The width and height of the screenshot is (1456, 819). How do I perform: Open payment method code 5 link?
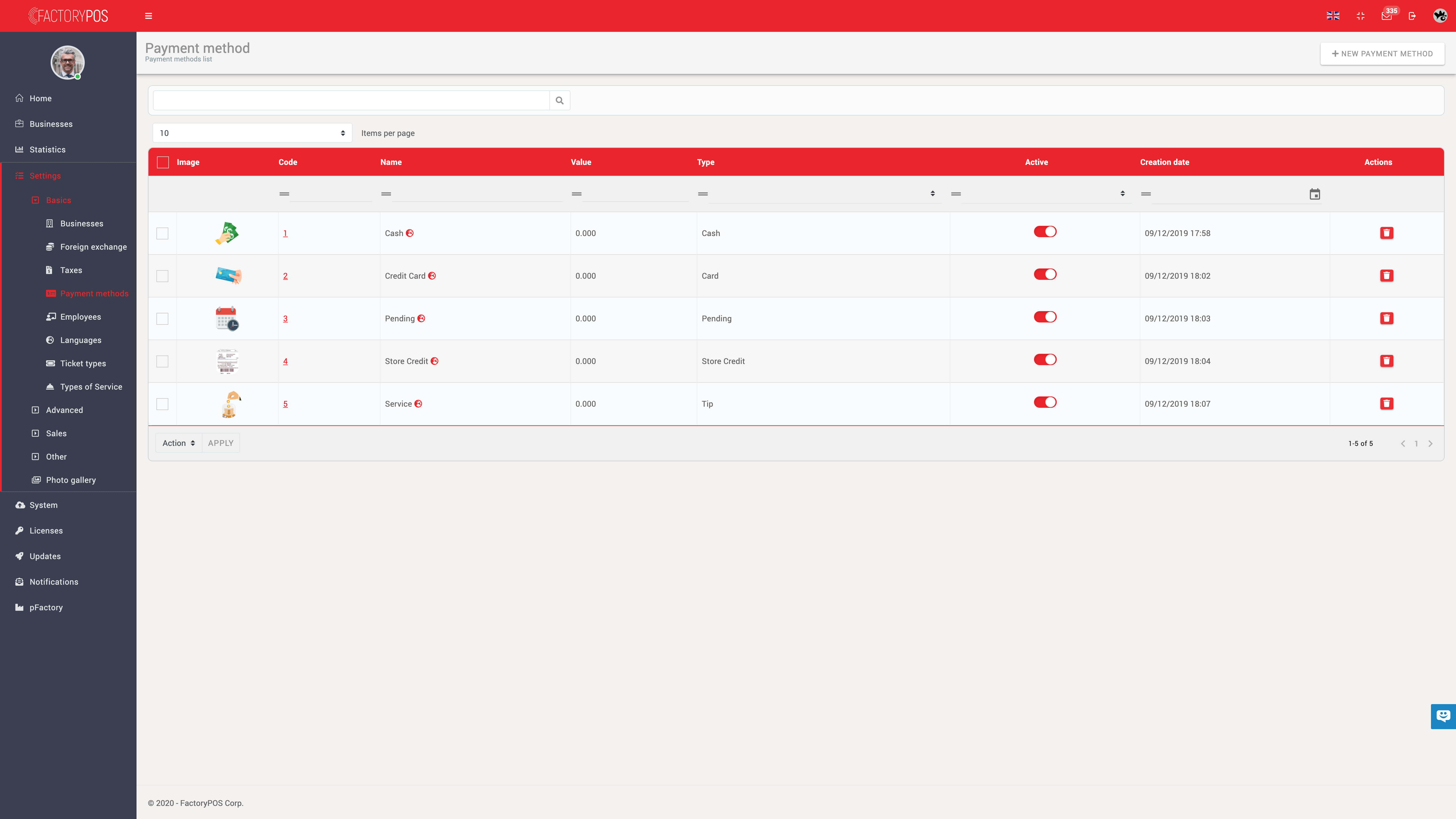coord(286,404)
